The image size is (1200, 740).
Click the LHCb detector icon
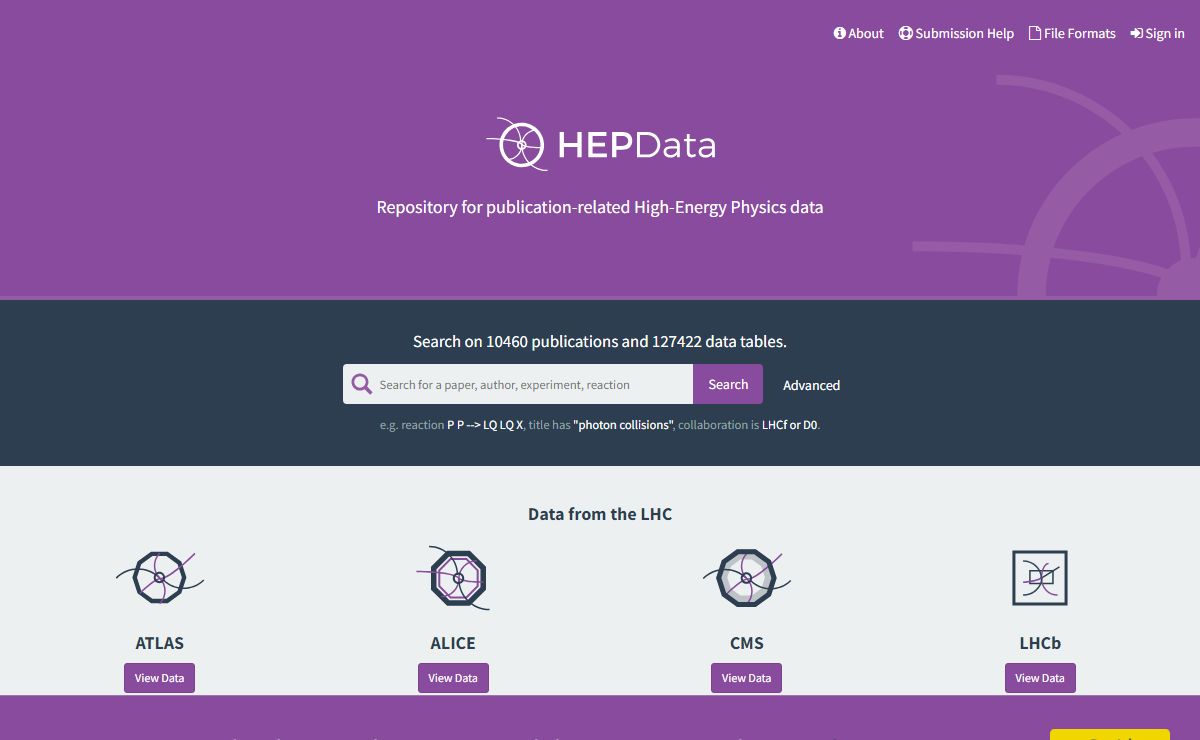[x=1040, y=577]
